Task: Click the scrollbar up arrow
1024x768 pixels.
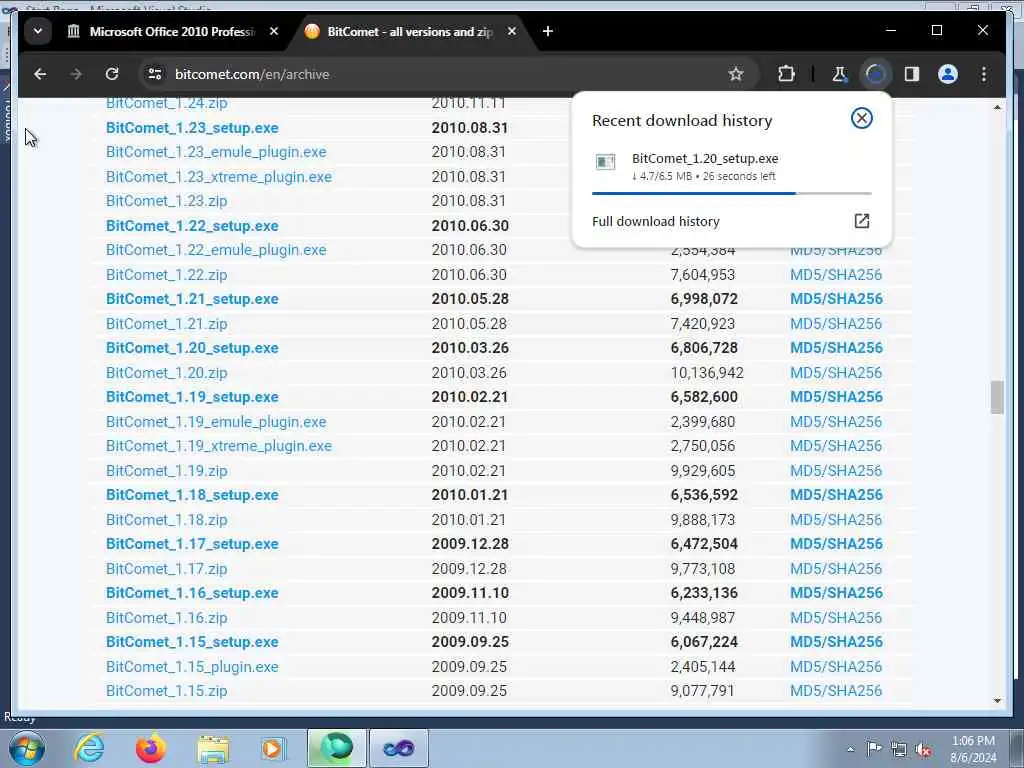Action: (997, 106)
